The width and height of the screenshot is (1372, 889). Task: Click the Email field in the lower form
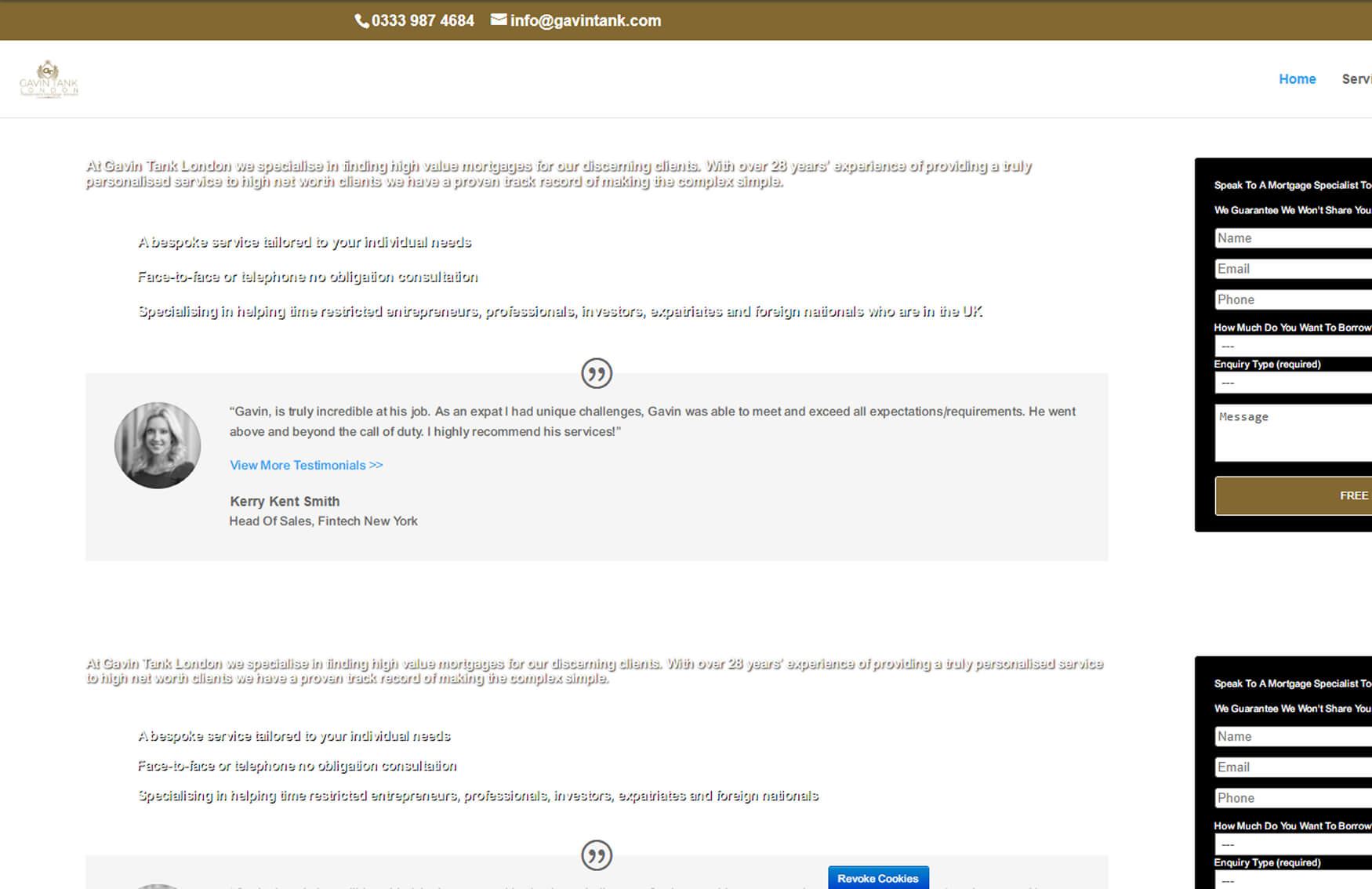coord(1294,767)
